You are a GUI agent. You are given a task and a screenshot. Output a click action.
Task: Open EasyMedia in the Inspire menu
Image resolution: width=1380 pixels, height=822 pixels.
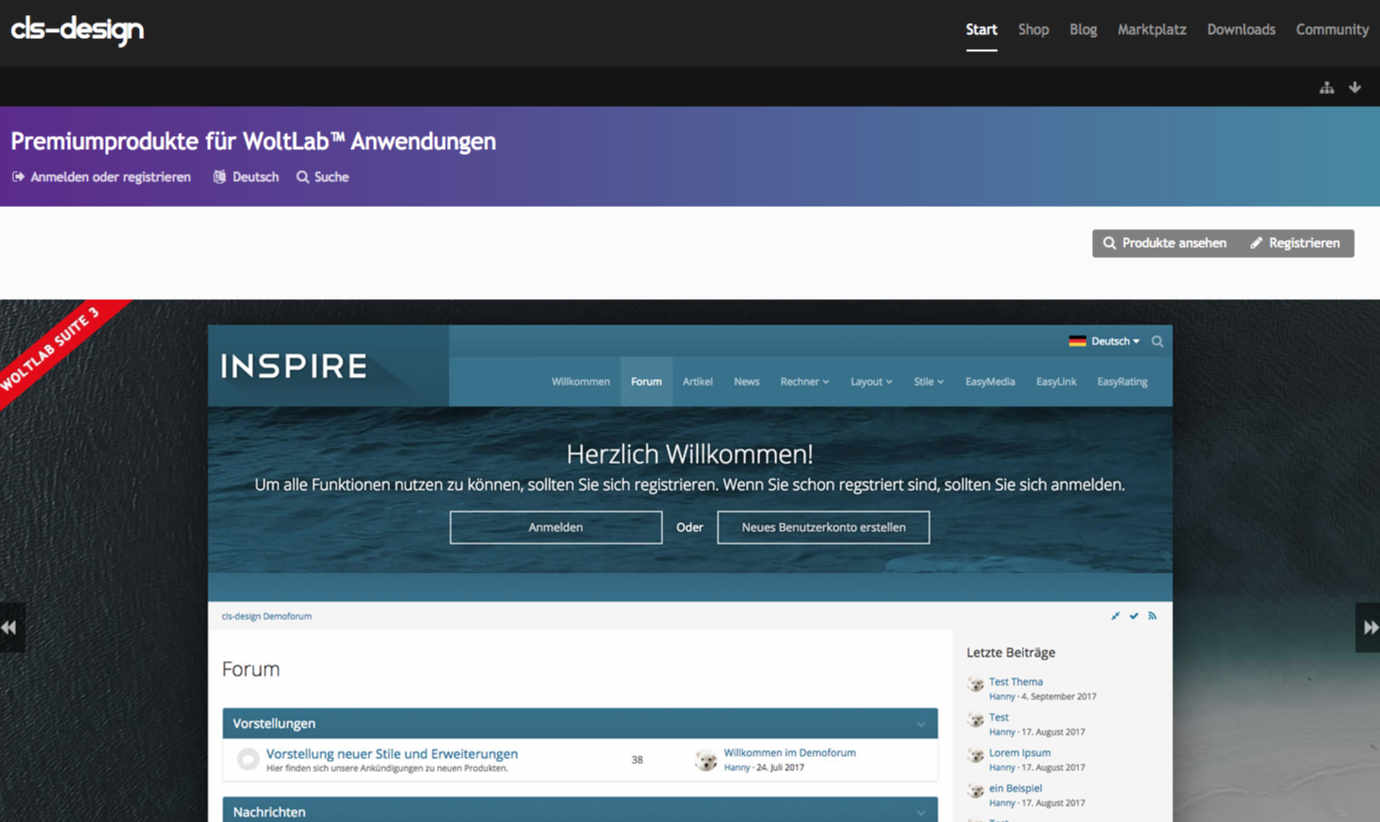[990, 382]
